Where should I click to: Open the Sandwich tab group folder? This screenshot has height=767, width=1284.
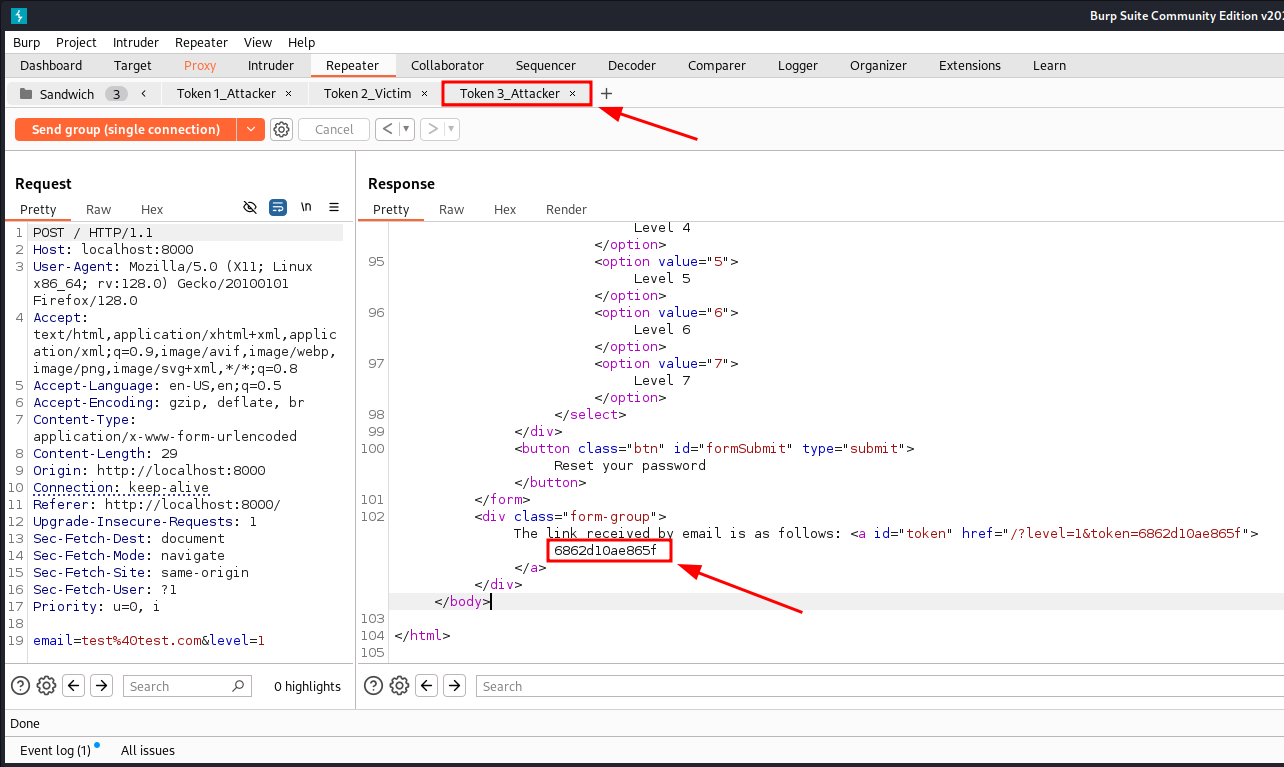coord(66,94)
